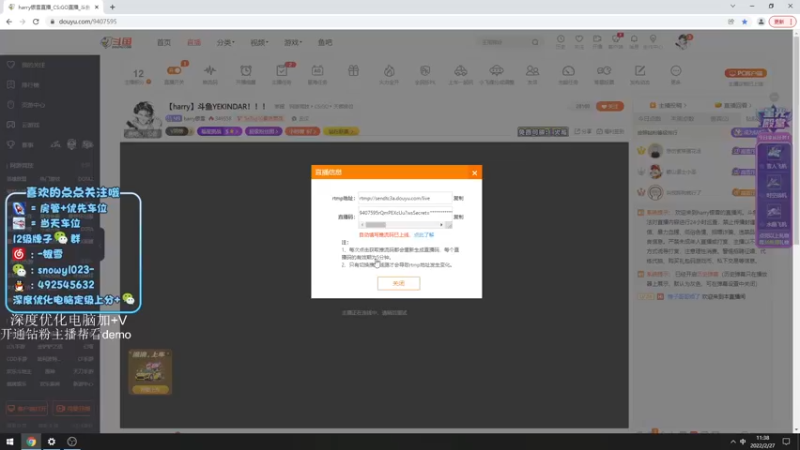
Task: Click the left arrow of stream code scrollbar
Action: [362, 225]
